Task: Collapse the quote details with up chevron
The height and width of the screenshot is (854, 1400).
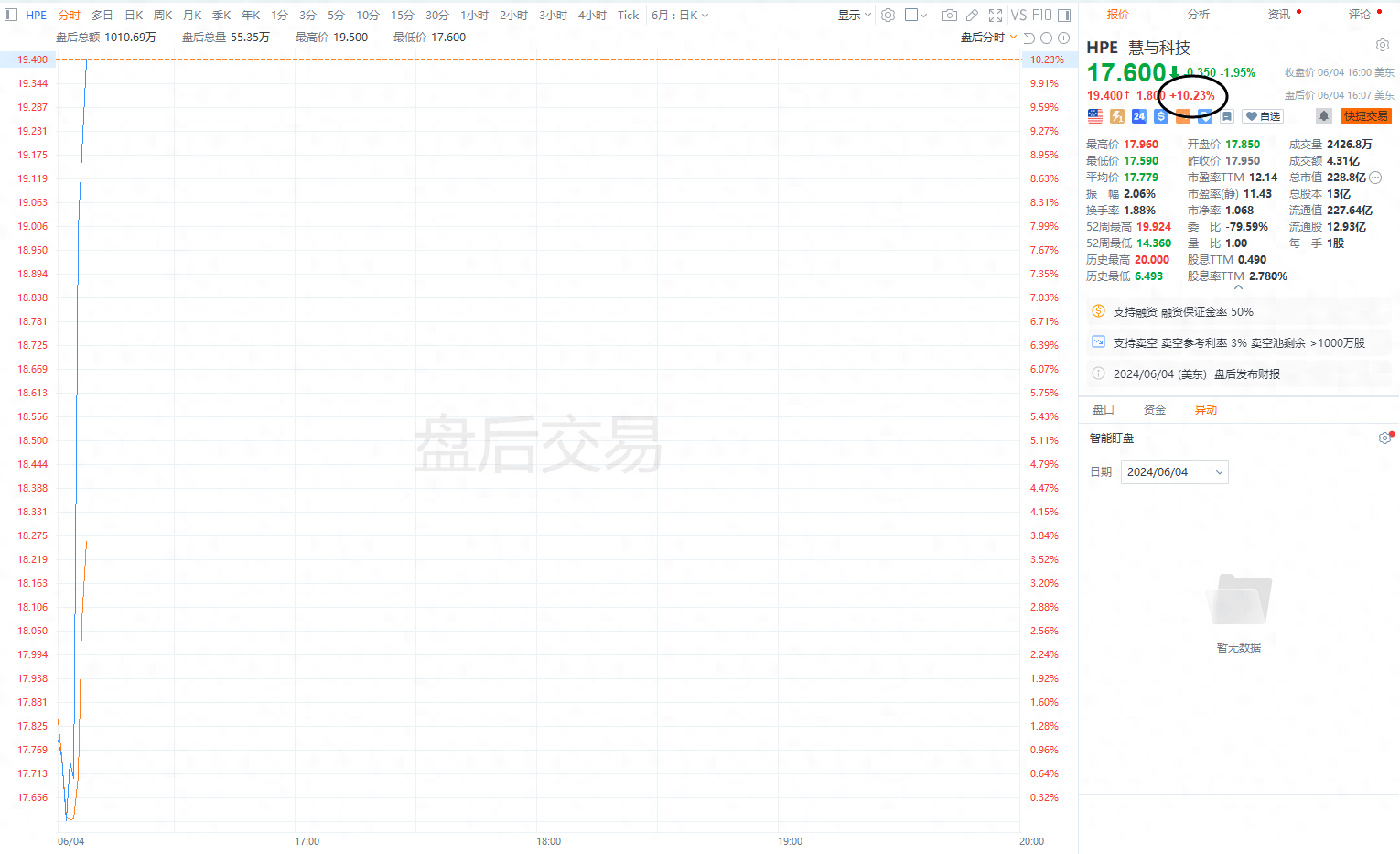Action: pos(1238,287)
